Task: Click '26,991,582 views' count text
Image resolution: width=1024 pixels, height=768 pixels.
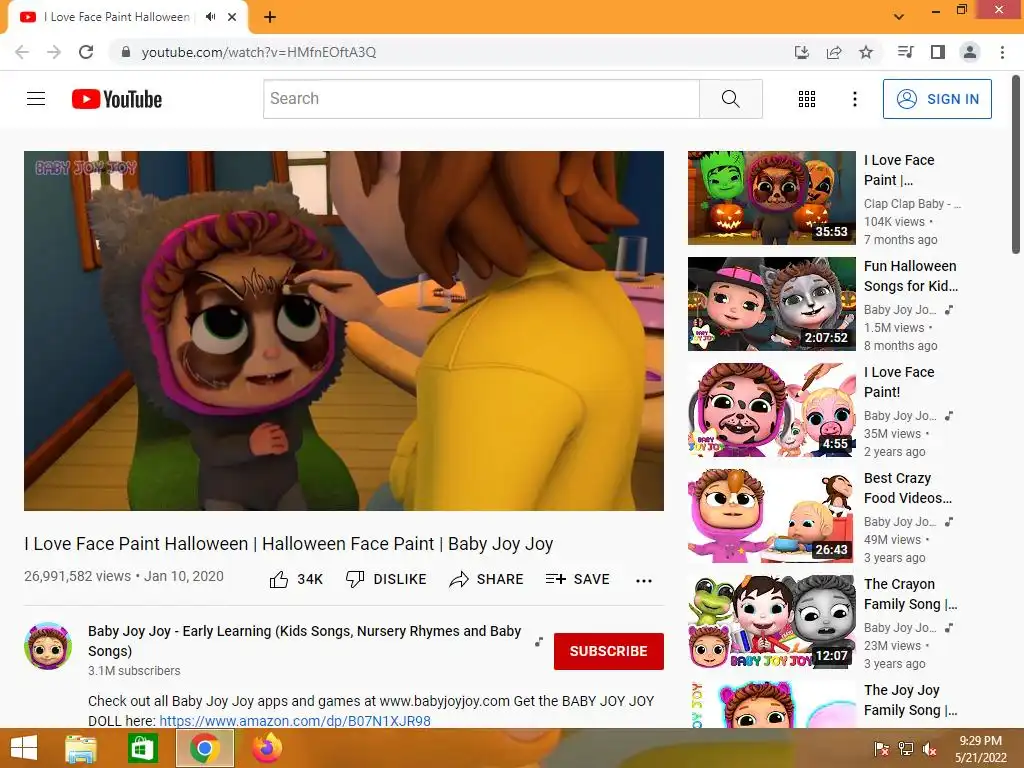Action: [78, 576]
